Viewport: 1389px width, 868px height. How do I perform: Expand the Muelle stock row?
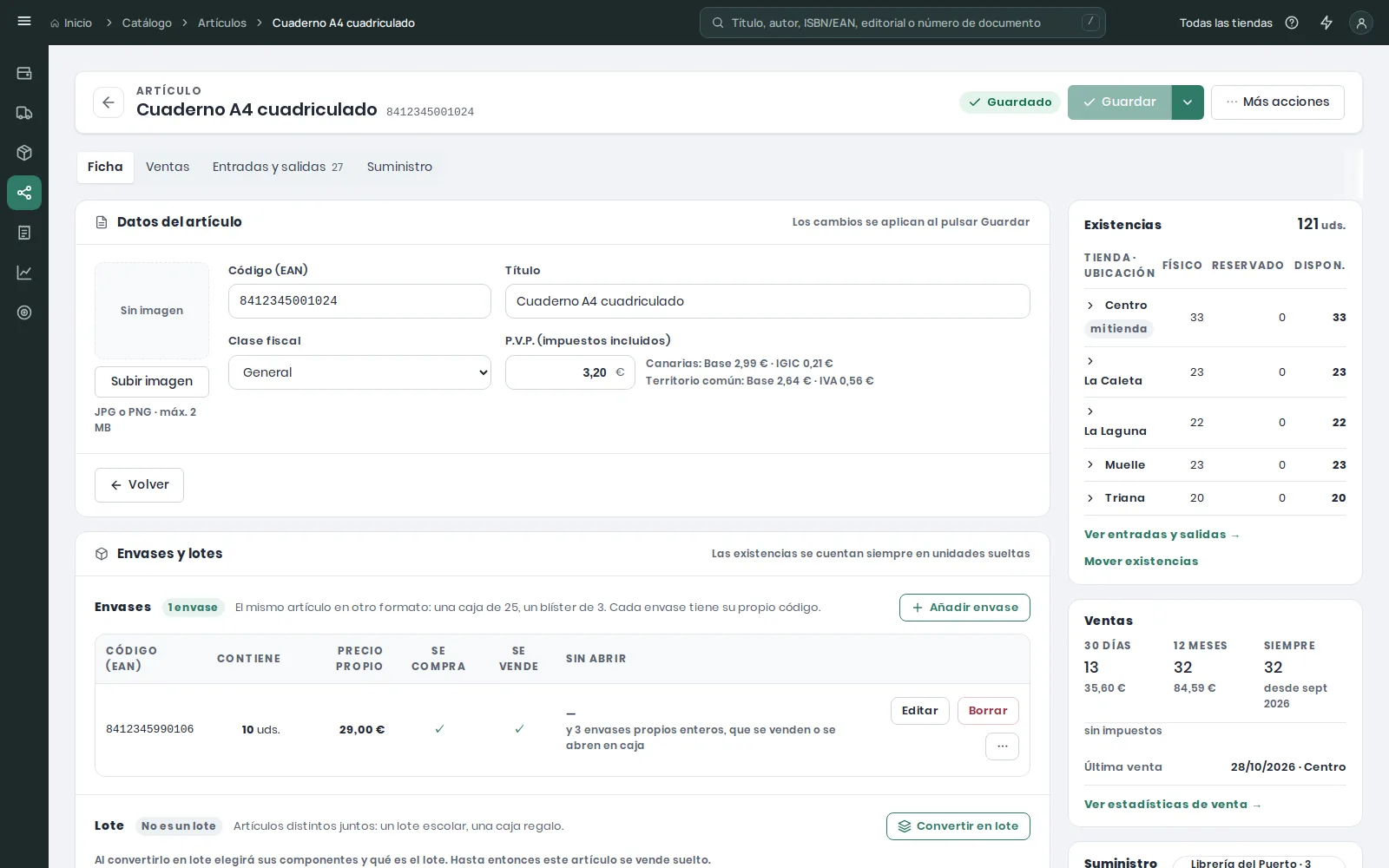(x=1090, y=465)
